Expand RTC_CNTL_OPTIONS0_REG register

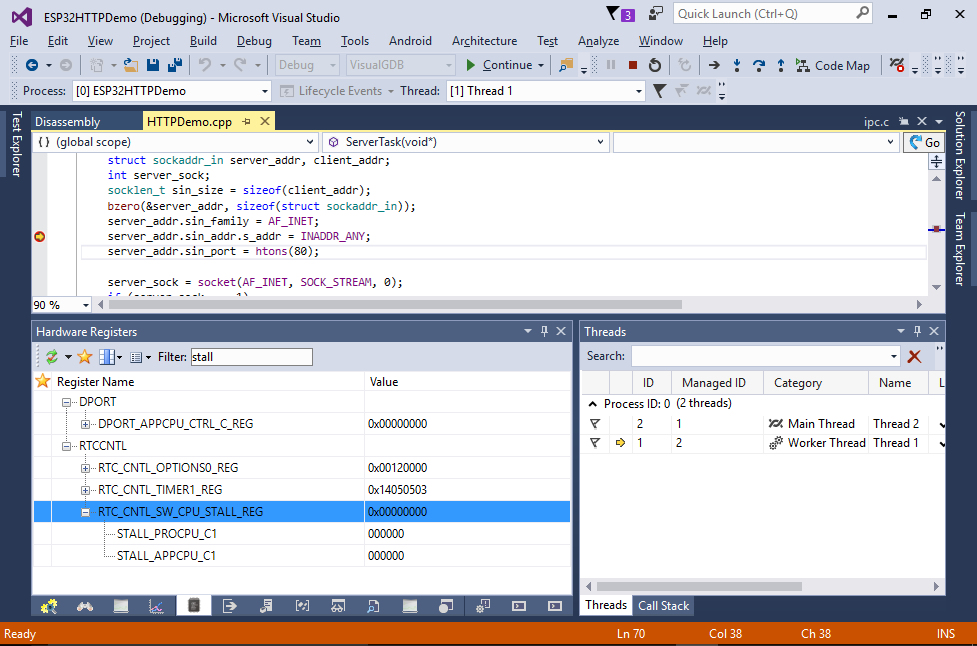coord(85,468)
